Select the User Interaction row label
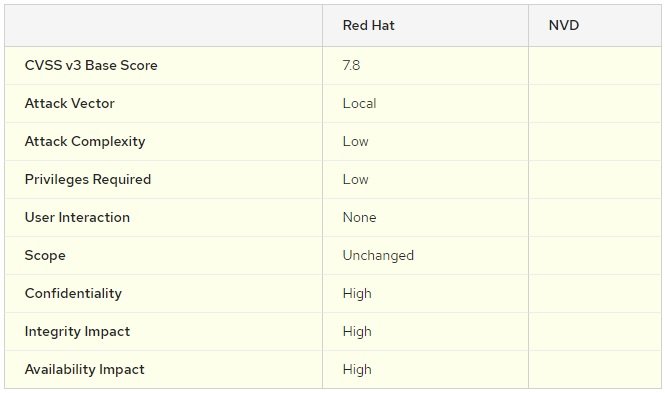Image resolution: width=665 pixels, height=393 pixels. [77, 217]
